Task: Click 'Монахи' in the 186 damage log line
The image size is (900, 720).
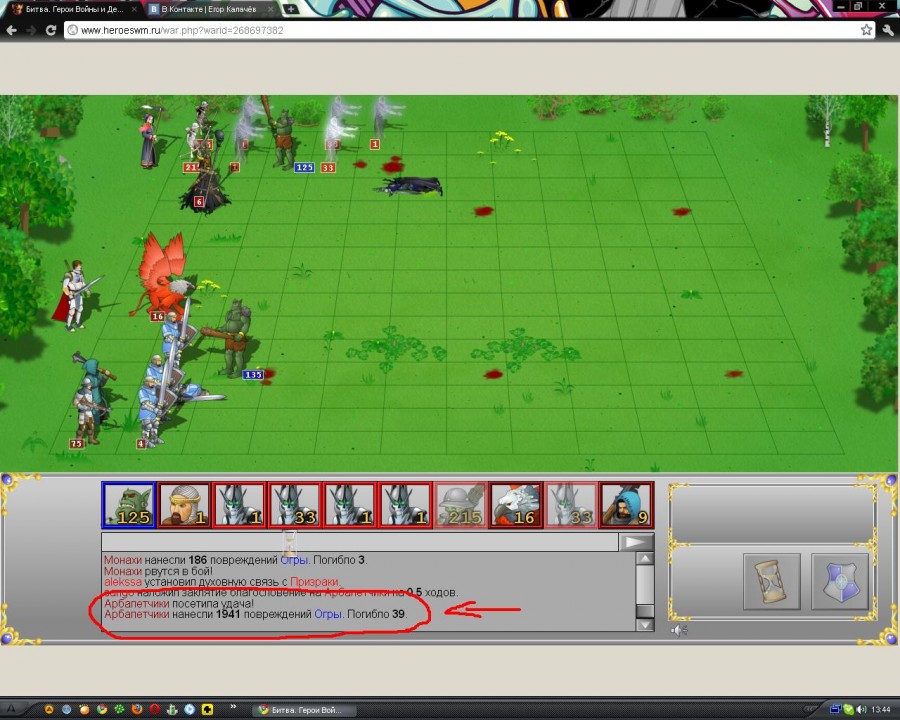Action: click(x=122, y=559)
